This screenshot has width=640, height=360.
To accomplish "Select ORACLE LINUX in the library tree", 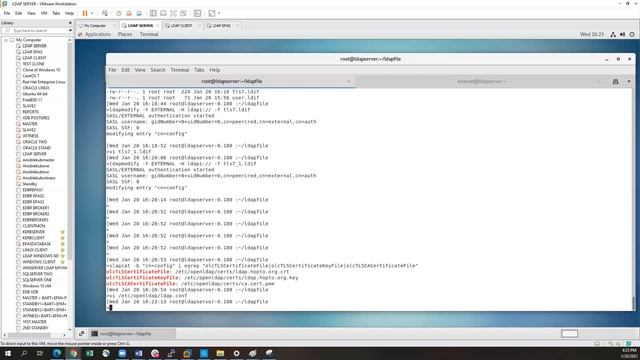I will [x=36, y=88].
